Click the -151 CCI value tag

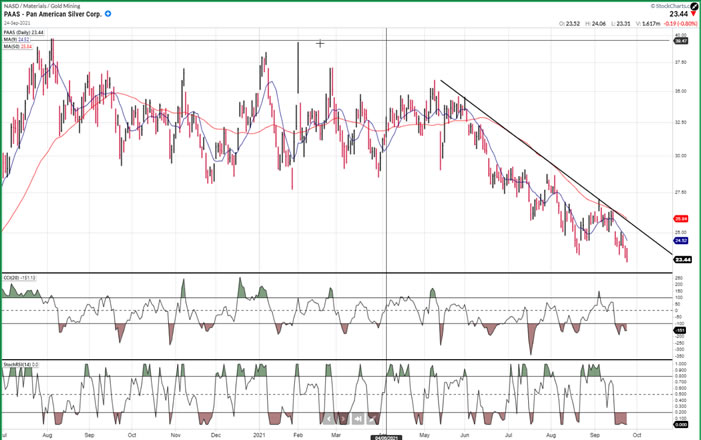coord(679,330)
